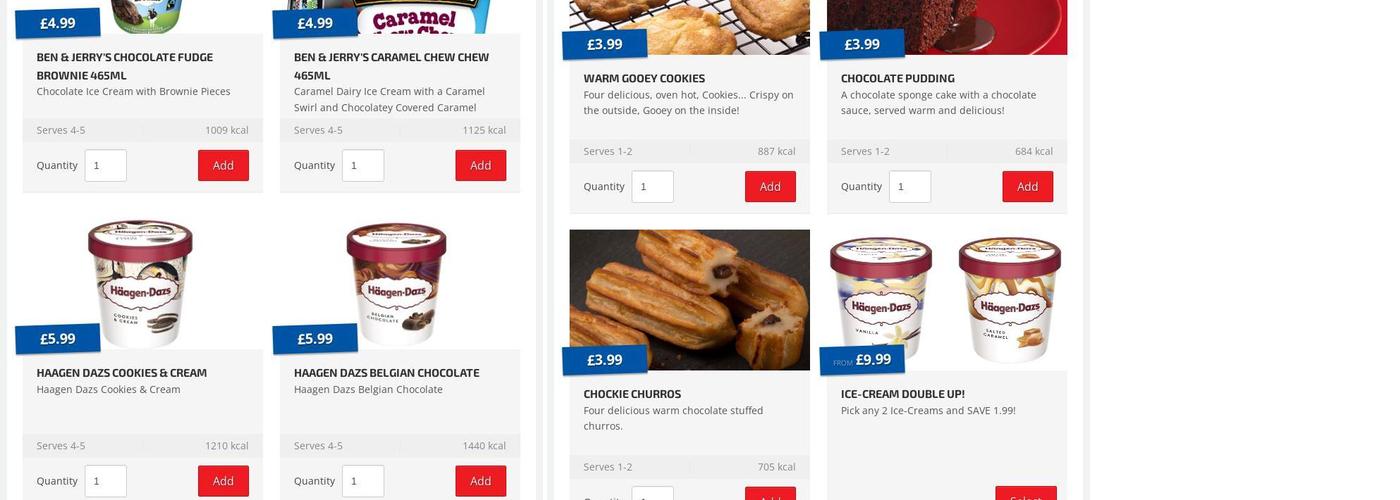Image resolution: width=1400 pixels, height=500 pixels.
Task: Open the Warm Gooey Cookies photo
Action: click(x=690, y=27)
